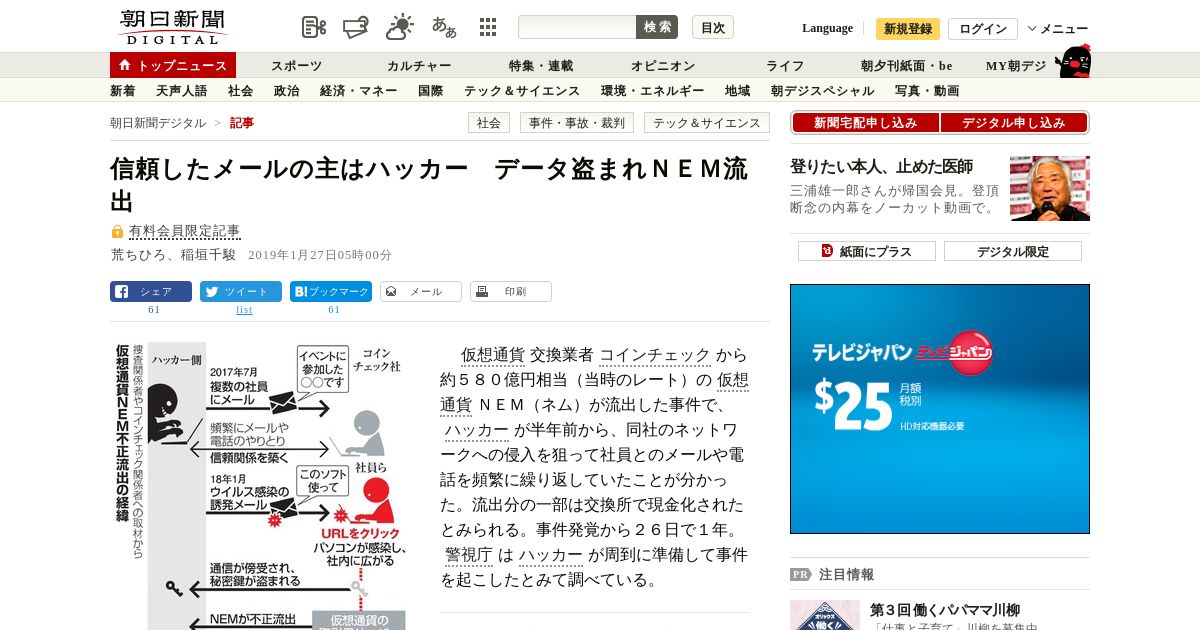Click the 有料会員限定記事 link
Image resolution: width=1200 pixels, height=630 pixels.
click(185, 232)
